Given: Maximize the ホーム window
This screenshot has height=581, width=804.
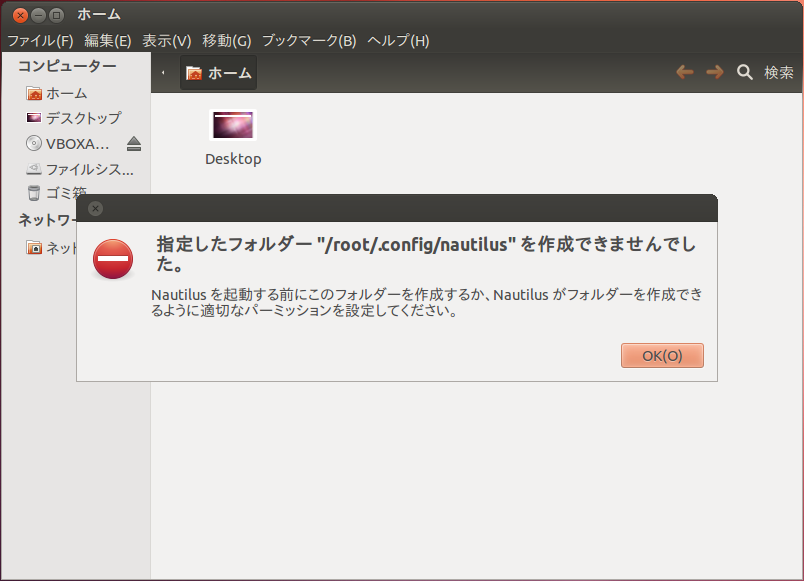Looking at the screenshot, I should tap(56, 15).
